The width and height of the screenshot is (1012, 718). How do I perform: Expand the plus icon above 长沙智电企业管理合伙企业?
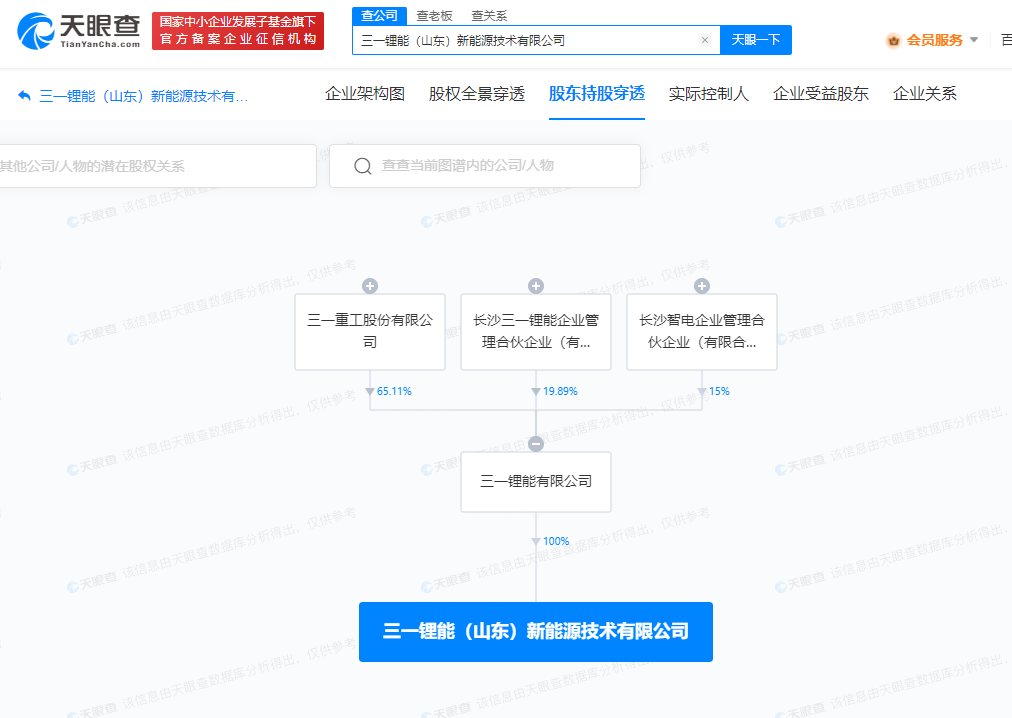click(702, 286)
